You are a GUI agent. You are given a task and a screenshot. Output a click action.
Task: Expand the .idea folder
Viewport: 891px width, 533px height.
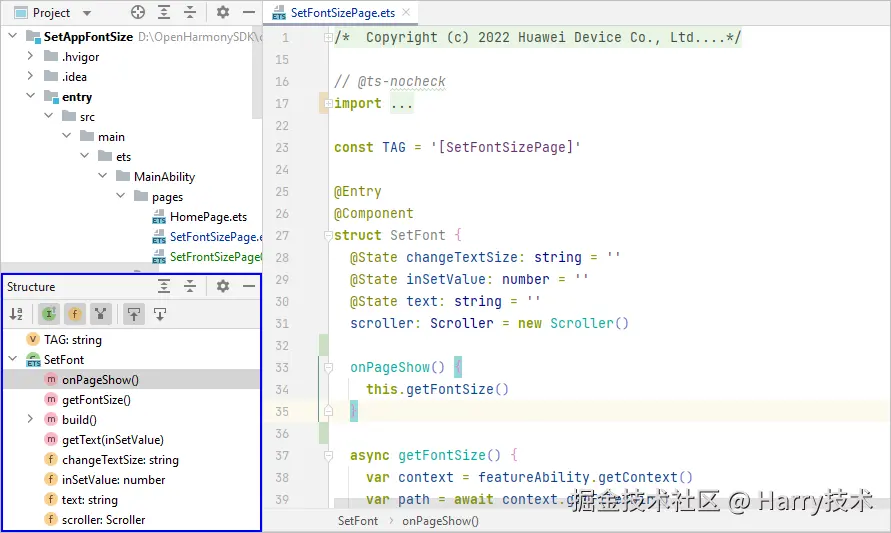[x=30, y=76]
